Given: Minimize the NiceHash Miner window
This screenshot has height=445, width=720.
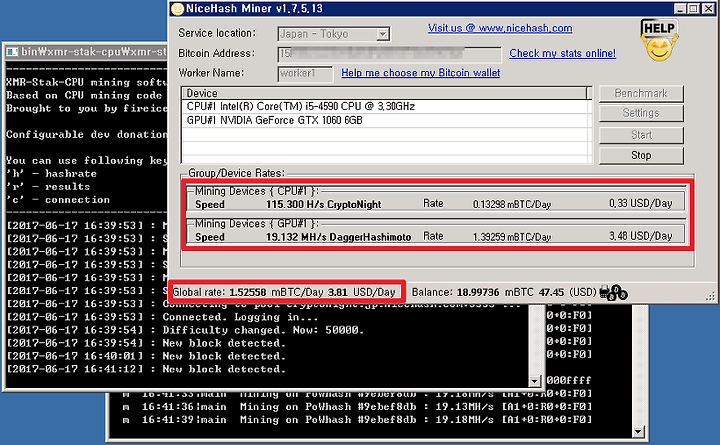Looking at the screenshot, I should tap(680, 9).
